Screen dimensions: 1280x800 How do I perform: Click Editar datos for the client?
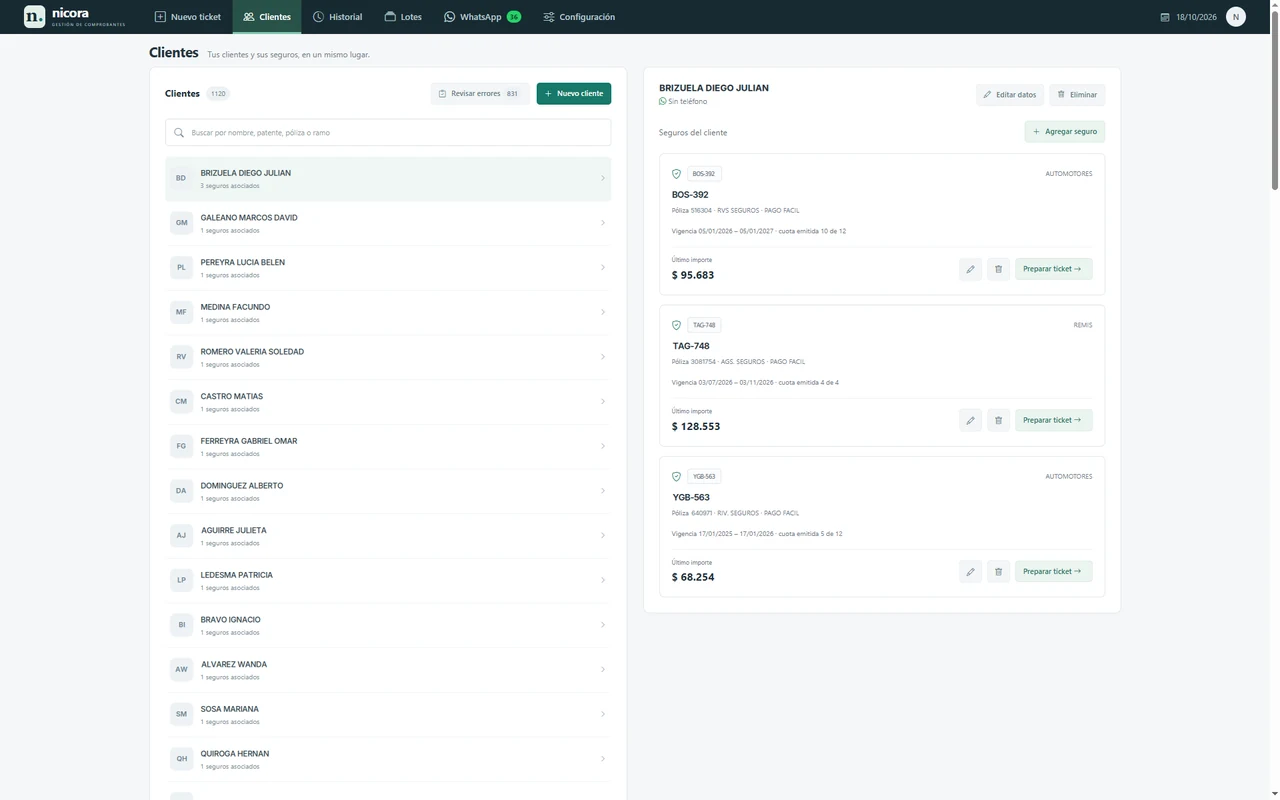pos(1010,95)
